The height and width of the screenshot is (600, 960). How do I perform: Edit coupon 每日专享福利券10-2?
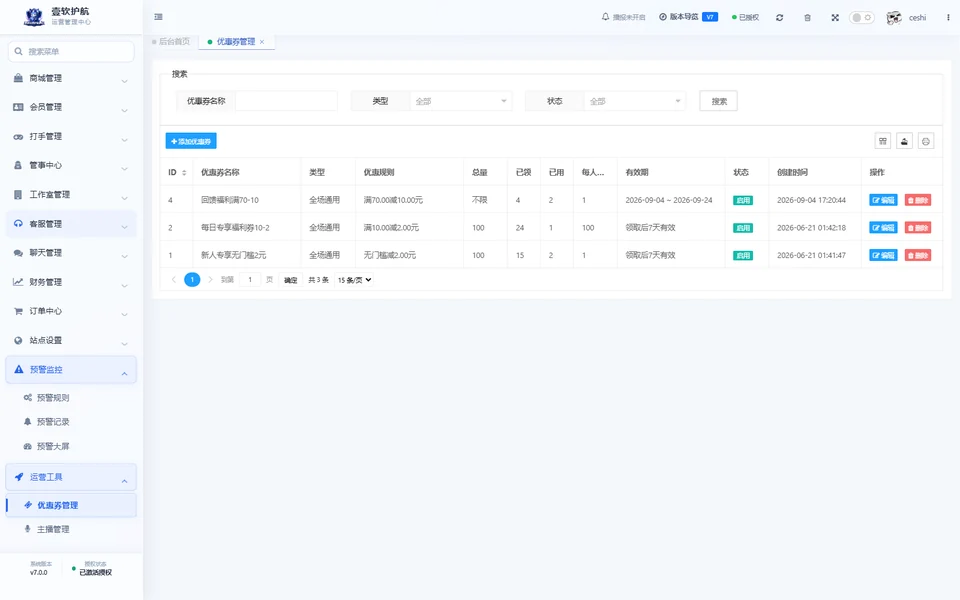pyautogui.click(x=883, y=228)
